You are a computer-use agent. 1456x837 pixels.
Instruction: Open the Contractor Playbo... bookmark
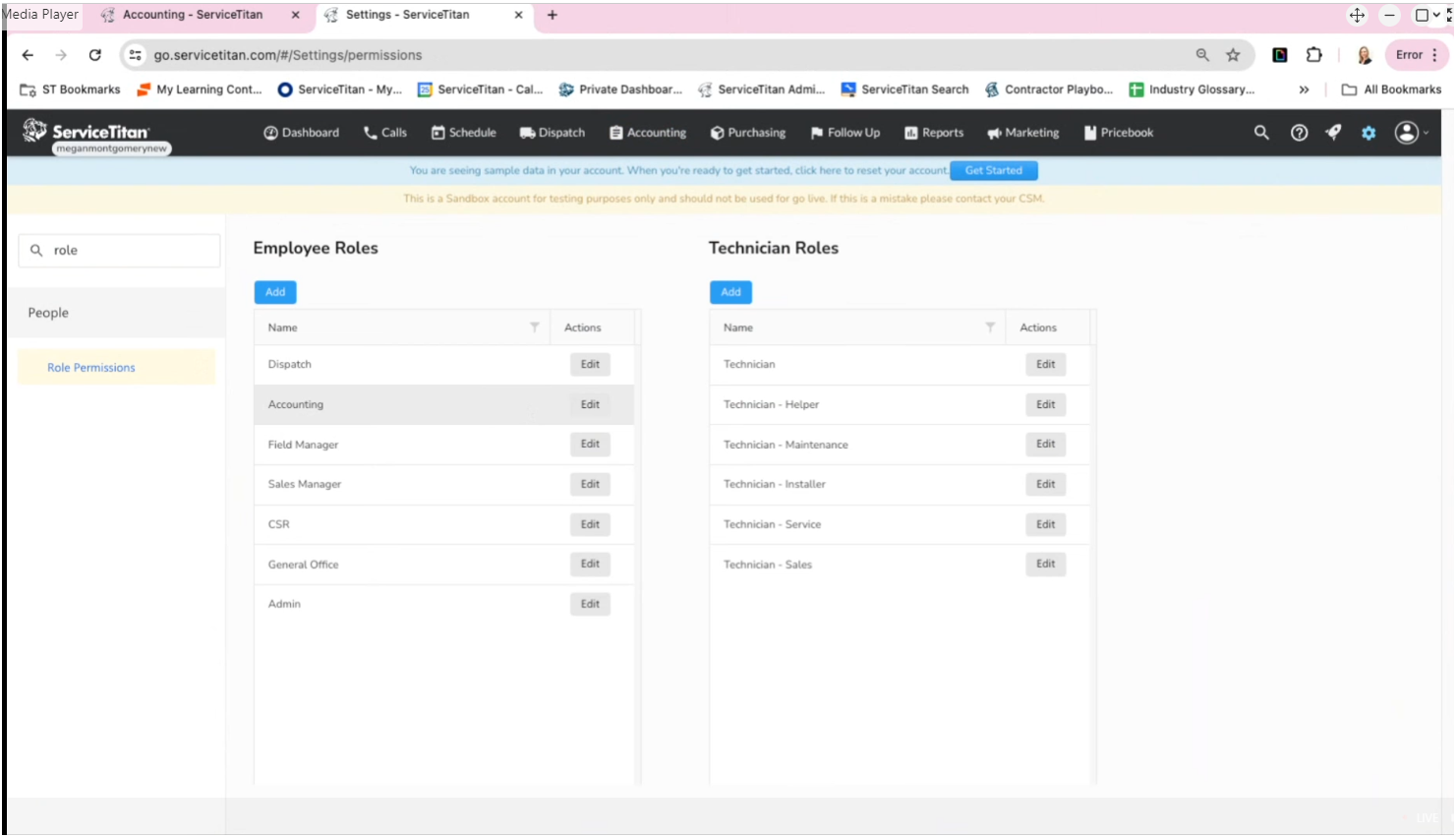(1049, 90)
